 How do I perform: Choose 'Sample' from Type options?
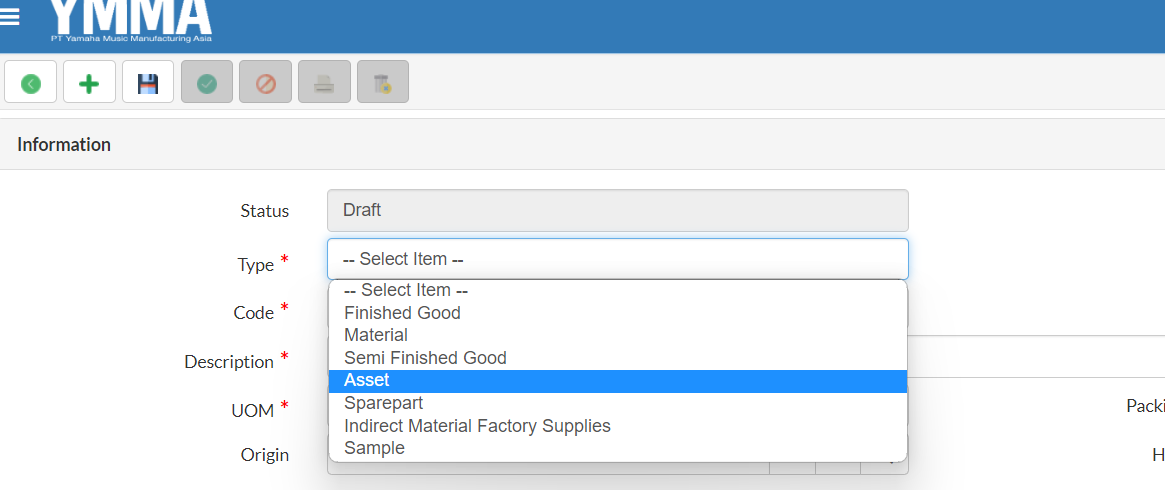click(x=374, y=448)
